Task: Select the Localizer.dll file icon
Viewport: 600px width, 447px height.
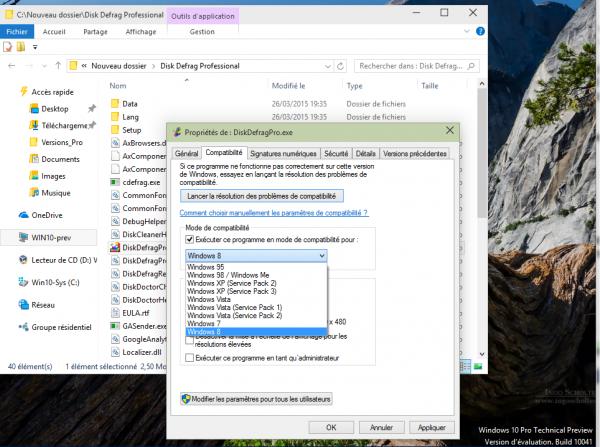Action: (x=115, y=352)
